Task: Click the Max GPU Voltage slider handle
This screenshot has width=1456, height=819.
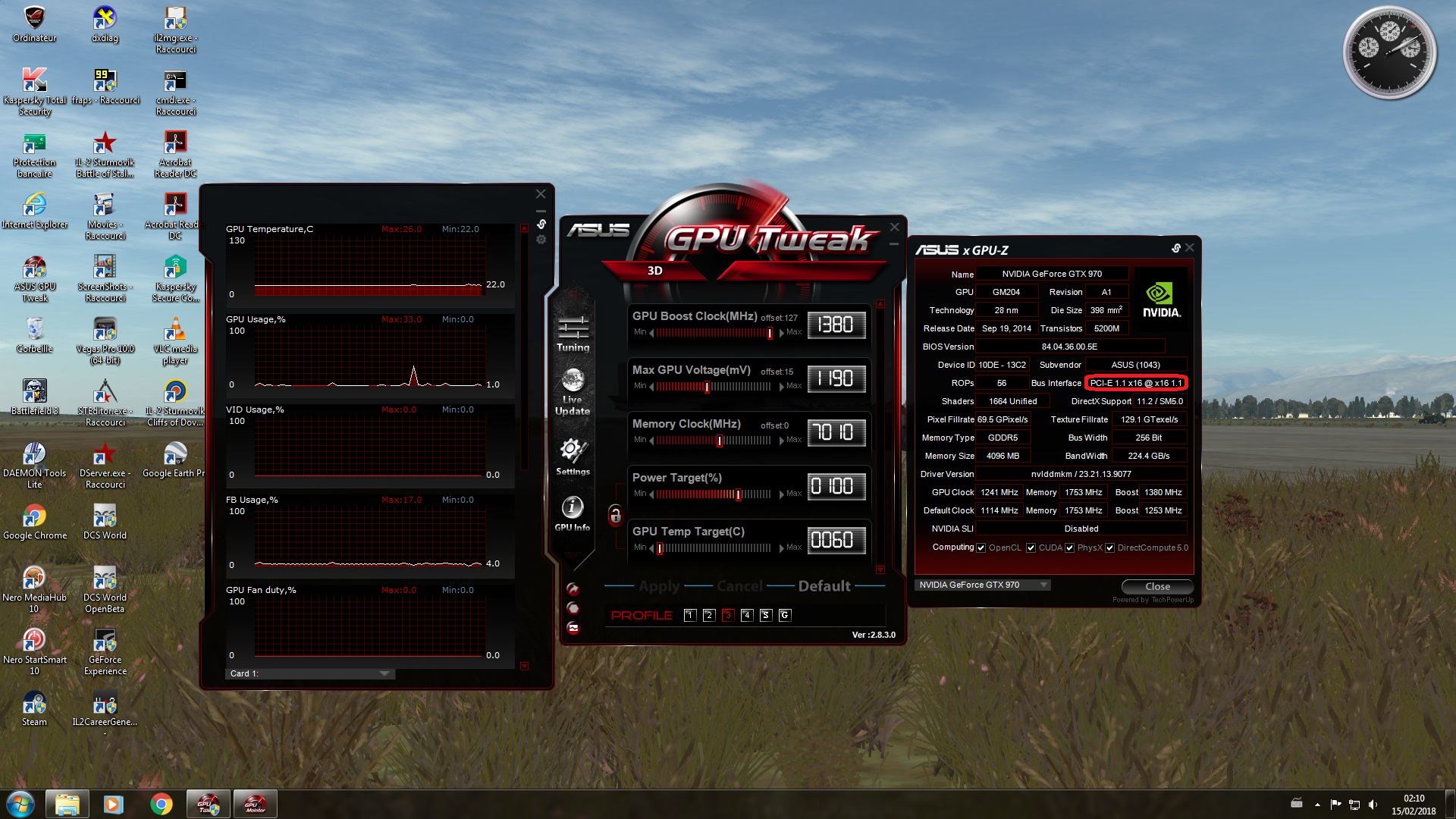Action: pos(707,387)
